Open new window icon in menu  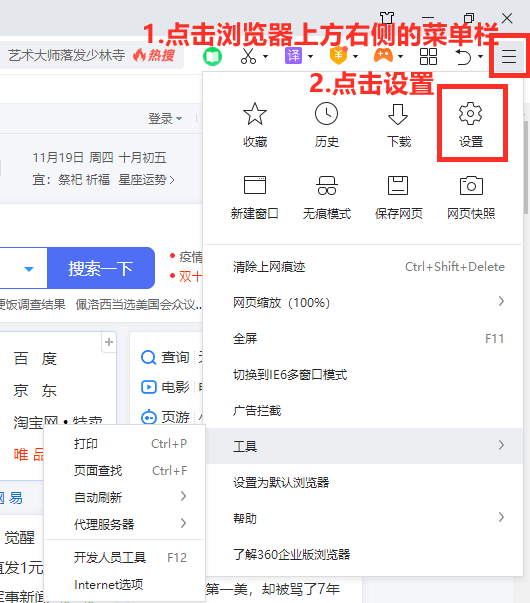pos(255,185)
